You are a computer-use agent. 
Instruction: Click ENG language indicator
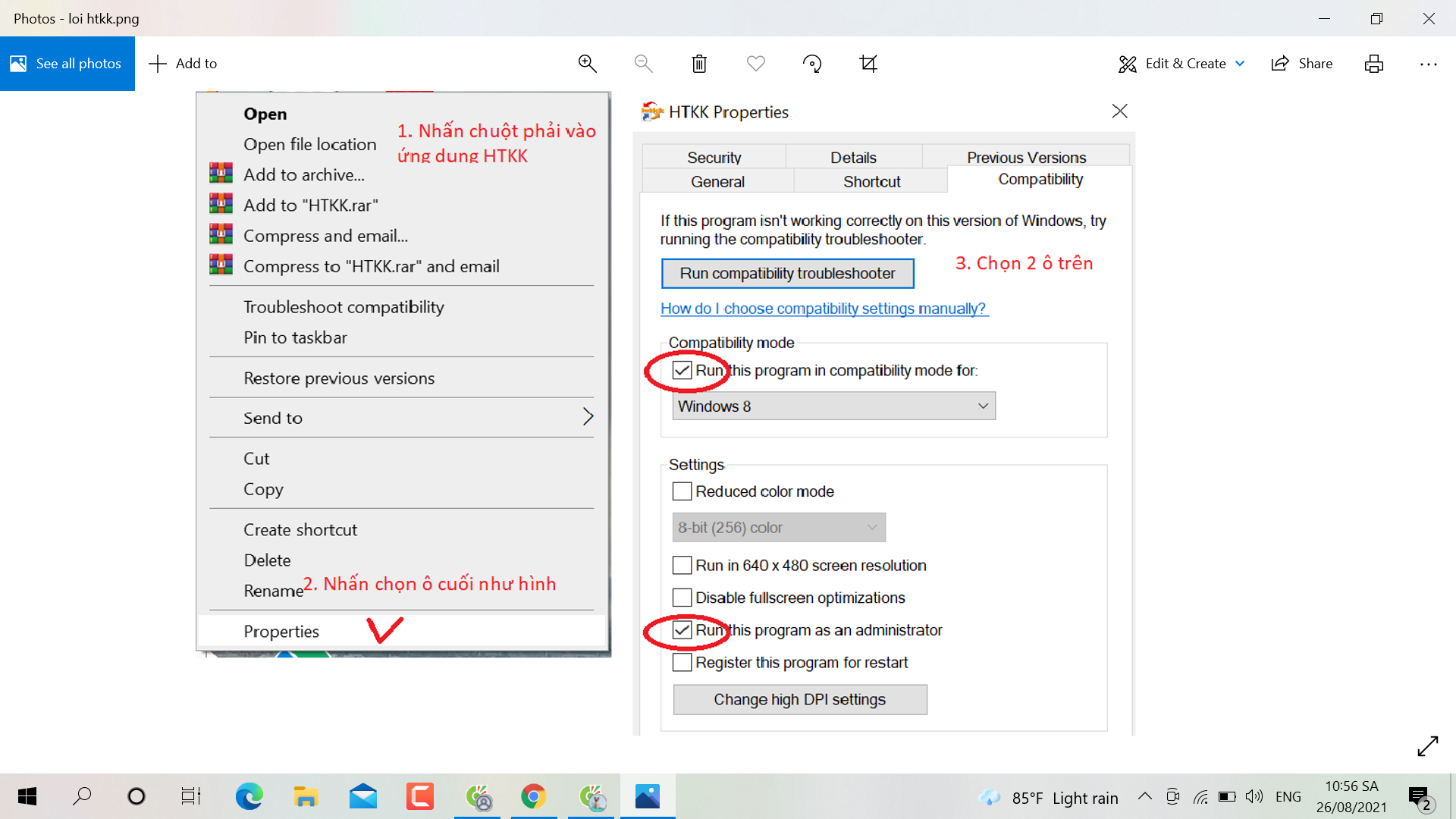(x=1288, y=797)
